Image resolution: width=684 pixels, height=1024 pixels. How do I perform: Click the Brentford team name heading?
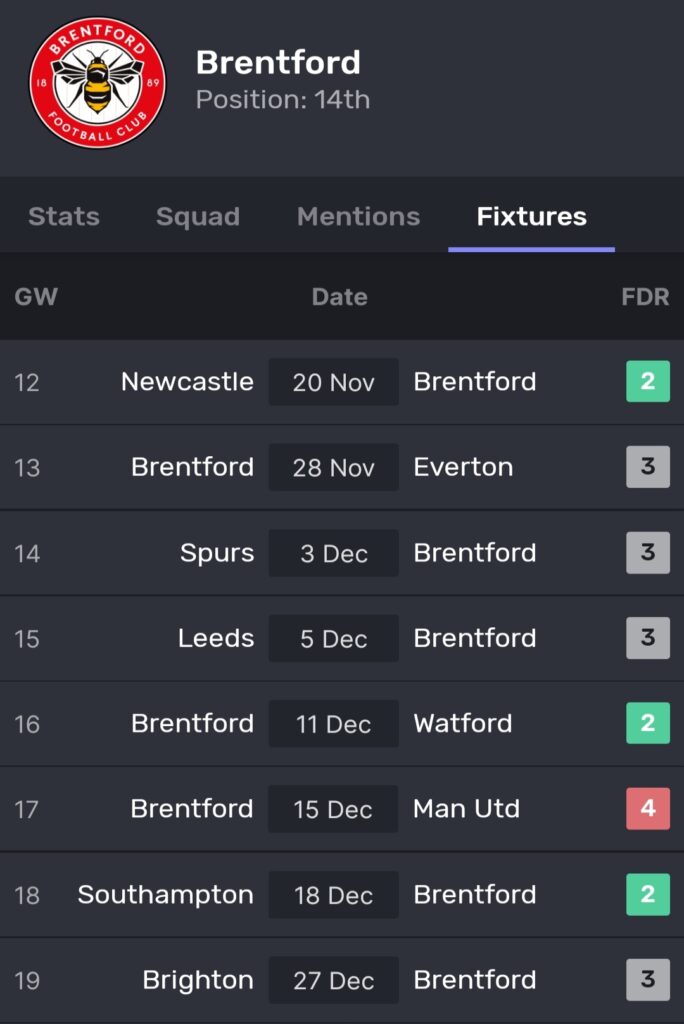click(278, 62)
